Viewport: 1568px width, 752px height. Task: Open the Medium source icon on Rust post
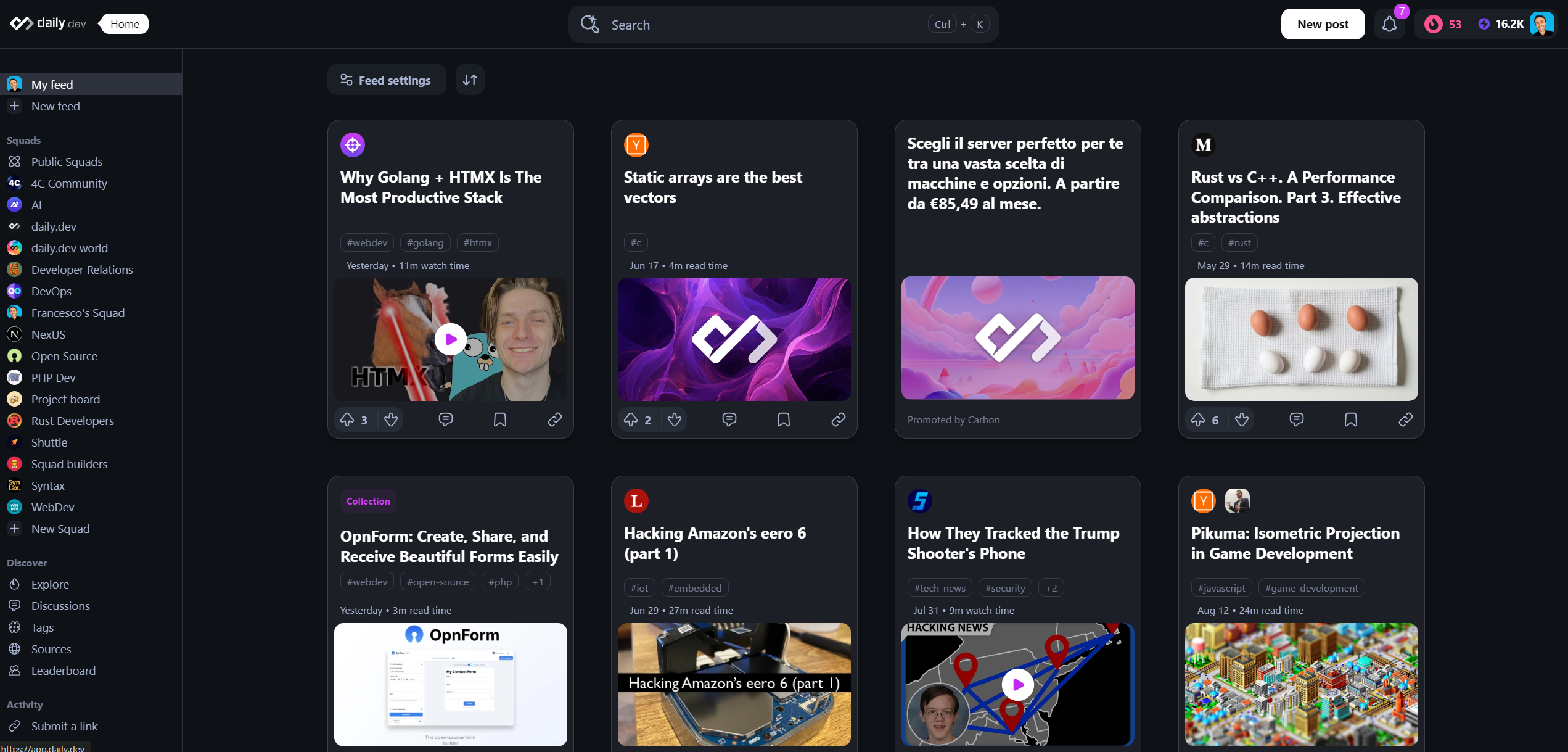point(1203,145)
